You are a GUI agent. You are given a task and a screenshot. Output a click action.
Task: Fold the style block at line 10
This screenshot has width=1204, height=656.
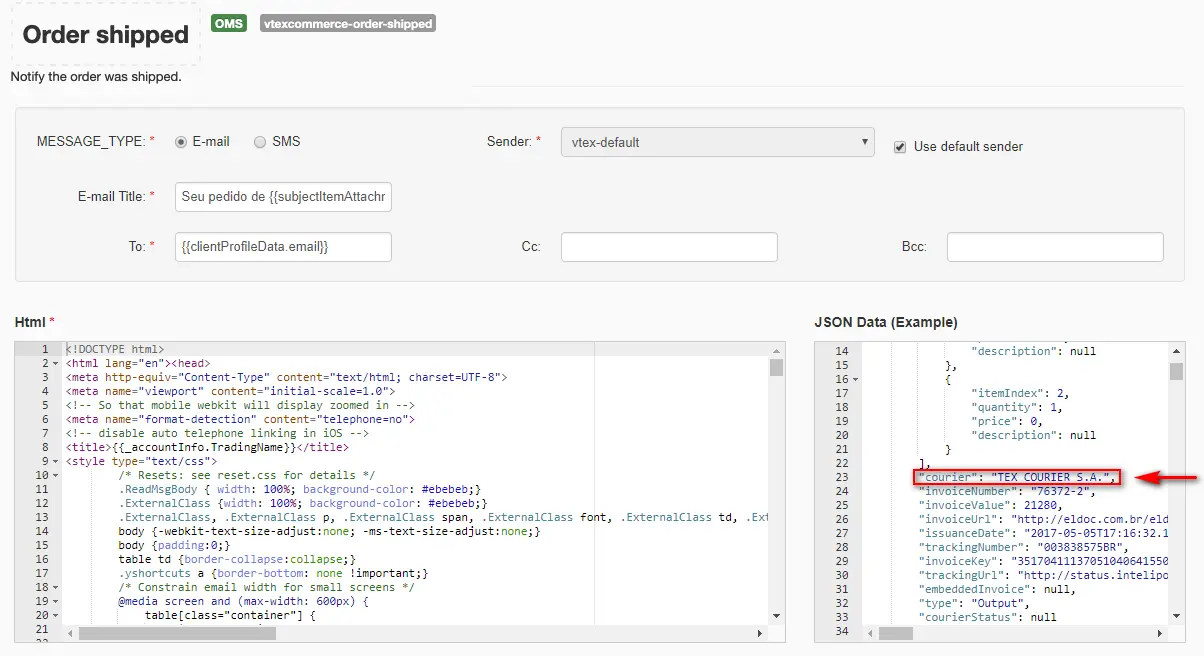point(55,475)
